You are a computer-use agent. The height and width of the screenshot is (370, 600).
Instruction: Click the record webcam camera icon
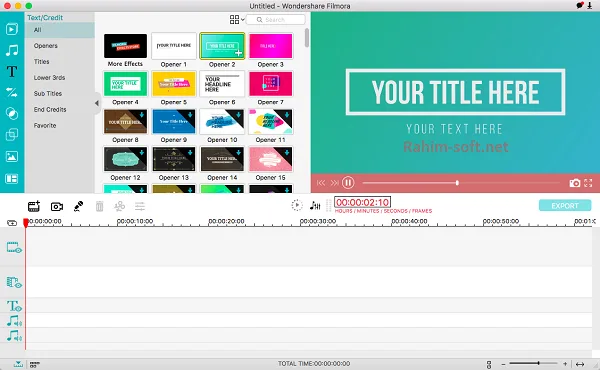[57, 207]
